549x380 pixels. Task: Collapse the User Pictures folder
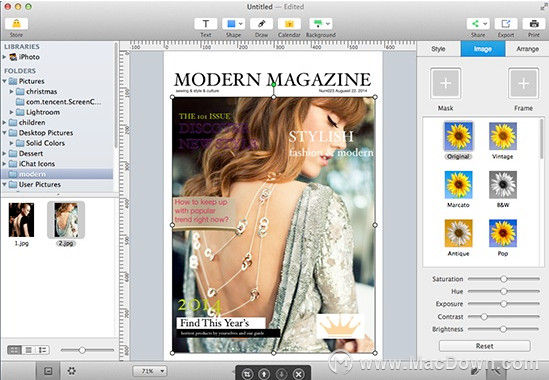tap(4, 184)
